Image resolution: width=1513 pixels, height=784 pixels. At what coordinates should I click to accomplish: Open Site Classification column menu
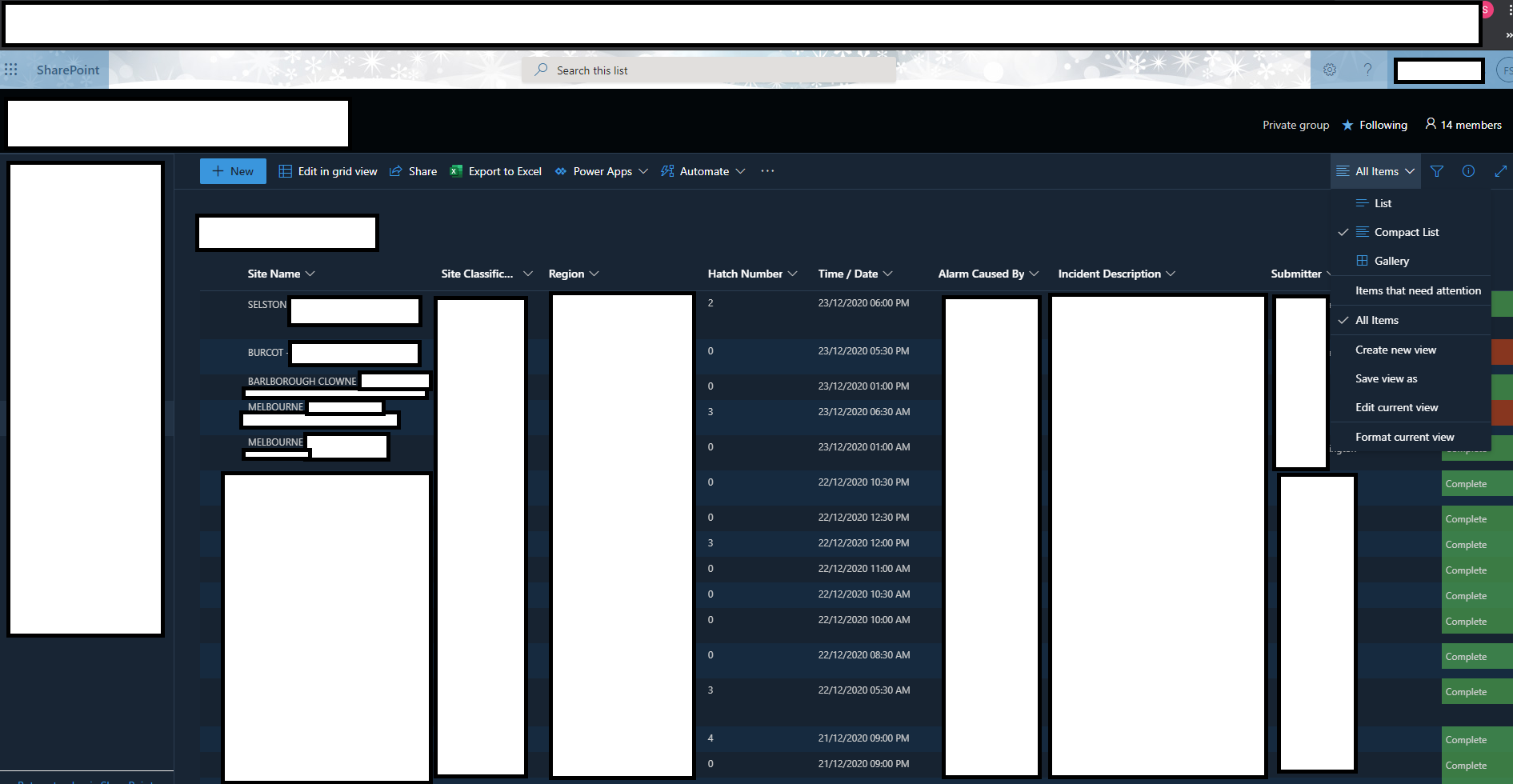486,274
